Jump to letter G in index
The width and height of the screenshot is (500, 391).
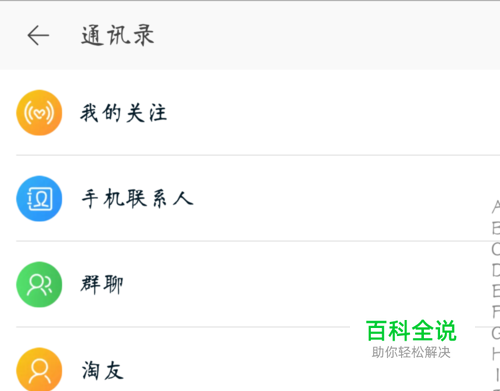click(x=496, y=333)
